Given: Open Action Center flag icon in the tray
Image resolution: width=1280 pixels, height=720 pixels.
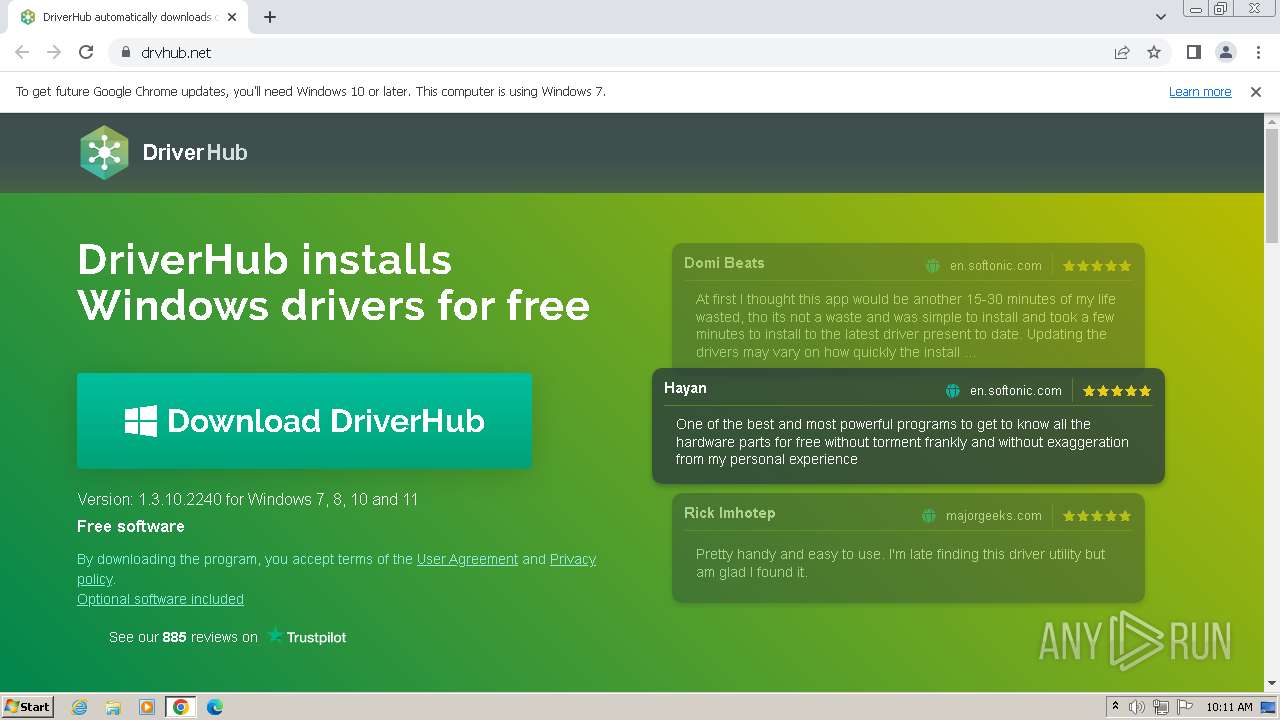Looking at the screenshot, I should [1185, 707].
